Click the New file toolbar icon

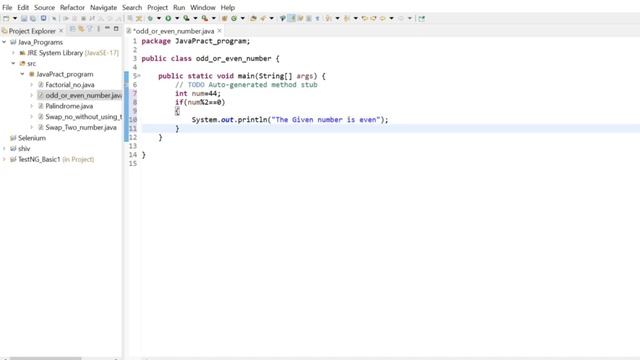coord(6,18)
